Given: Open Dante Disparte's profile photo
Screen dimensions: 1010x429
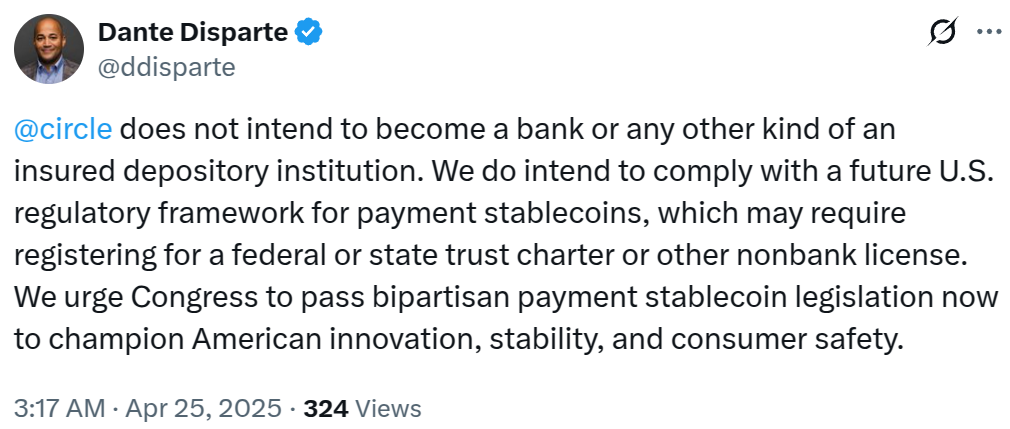Looking at the screenshot, I should tap(49, 49).
